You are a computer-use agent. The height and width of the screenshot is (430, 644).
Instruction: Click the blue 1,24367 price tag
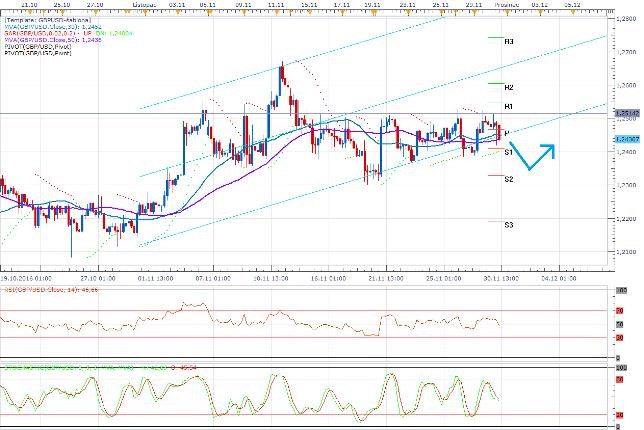628,140
